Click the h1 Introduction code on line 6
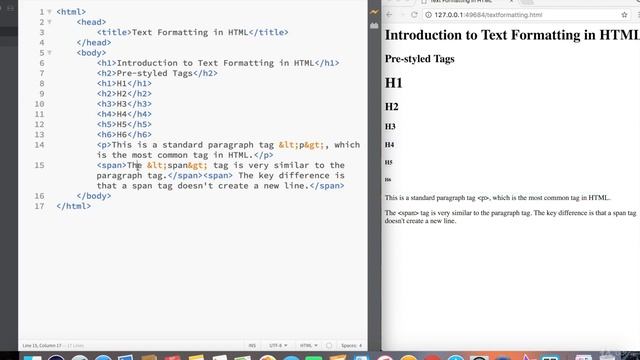 point(218,63)
